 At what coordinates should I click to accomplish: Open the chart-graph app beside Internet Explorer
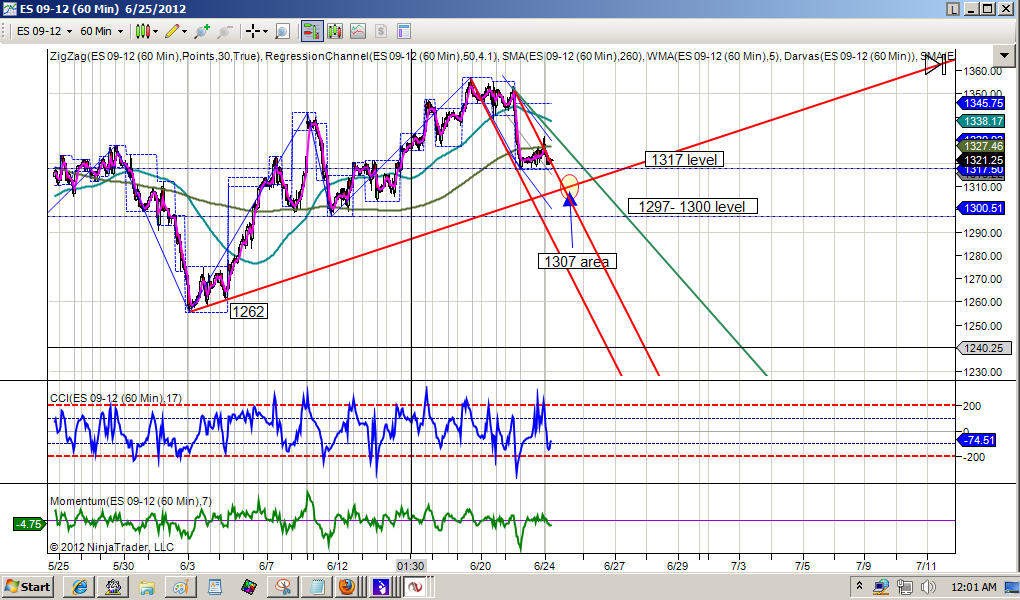(113, 587)
